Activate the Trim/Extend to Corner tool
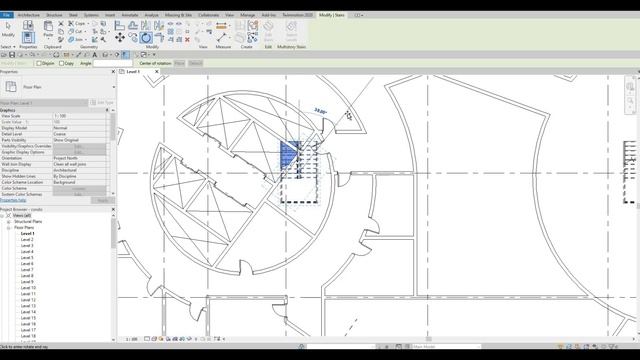 (159, 38)
